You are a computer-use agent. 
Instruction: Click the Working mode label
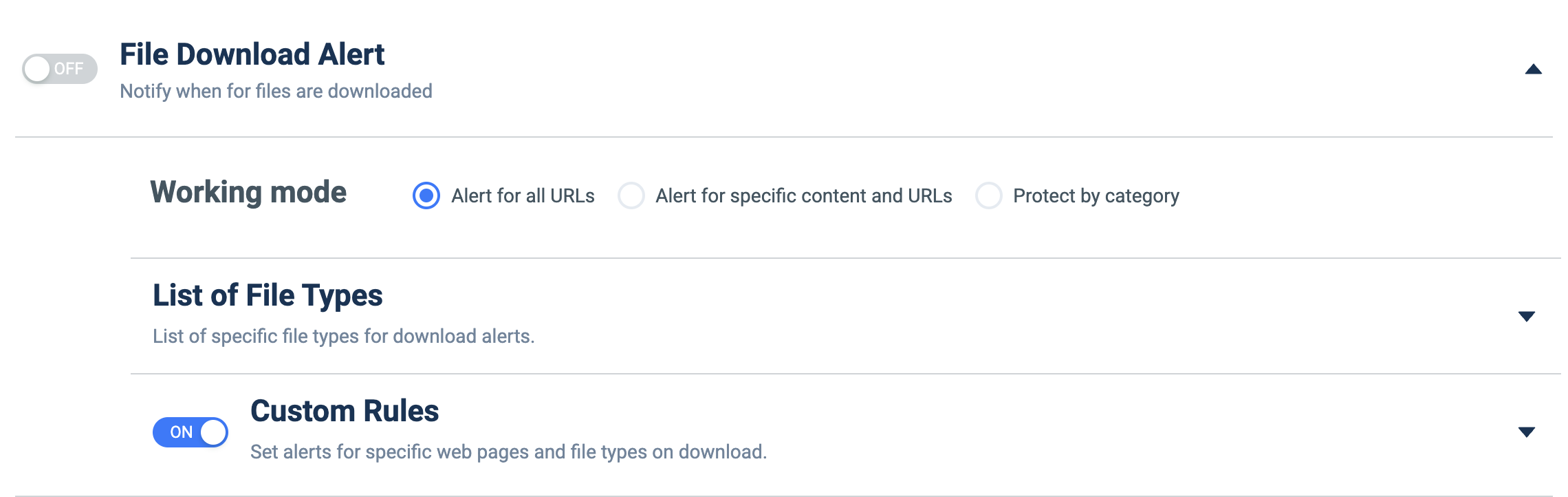pyautogui.click(x=248, y=193)
